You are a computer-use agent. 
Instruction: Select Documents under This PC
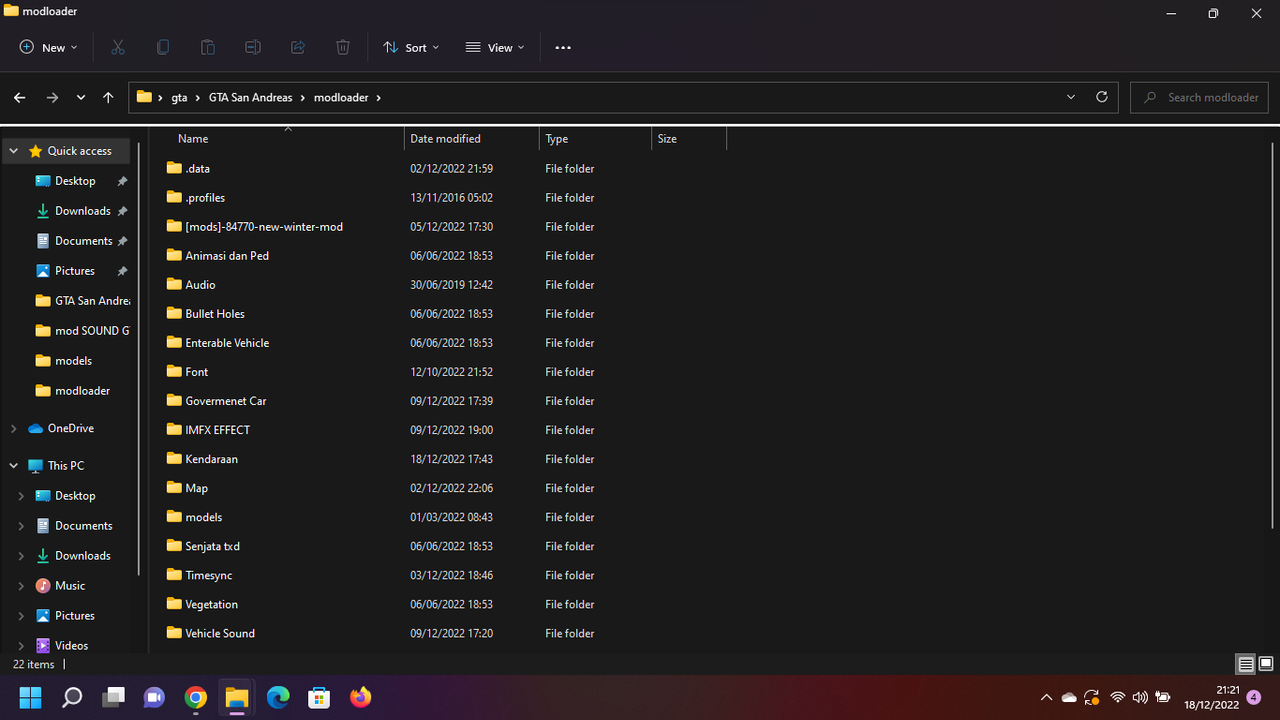tap(74, 526)
